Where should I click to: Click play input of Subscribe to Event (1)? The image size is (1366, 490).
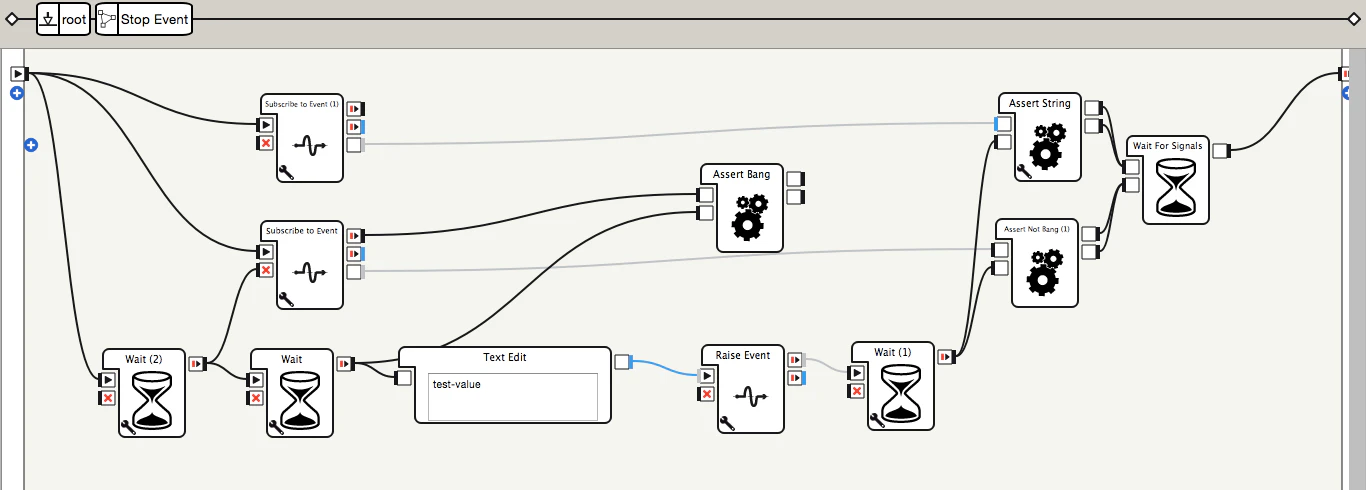[x=265, y=125]
